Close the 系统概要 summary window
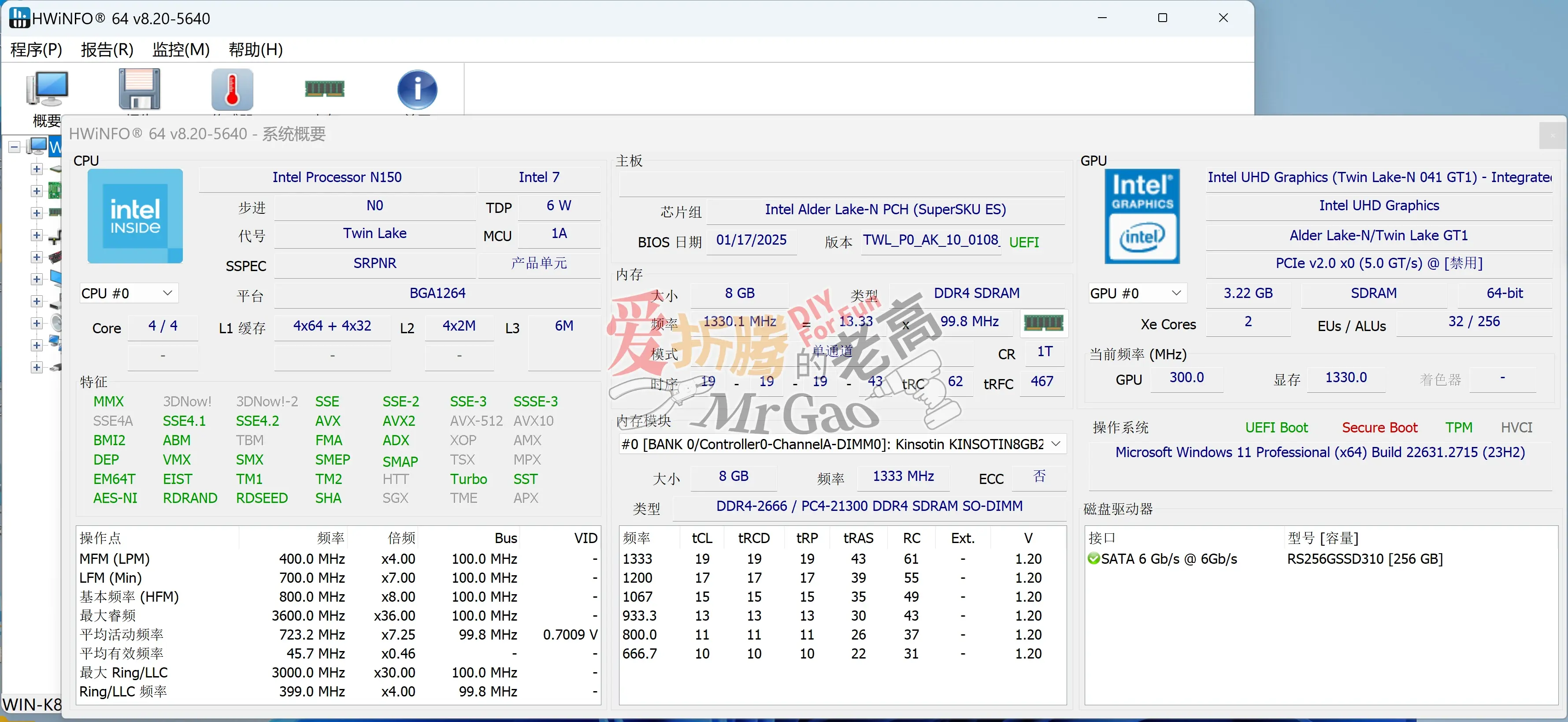 pos(1552,136)
